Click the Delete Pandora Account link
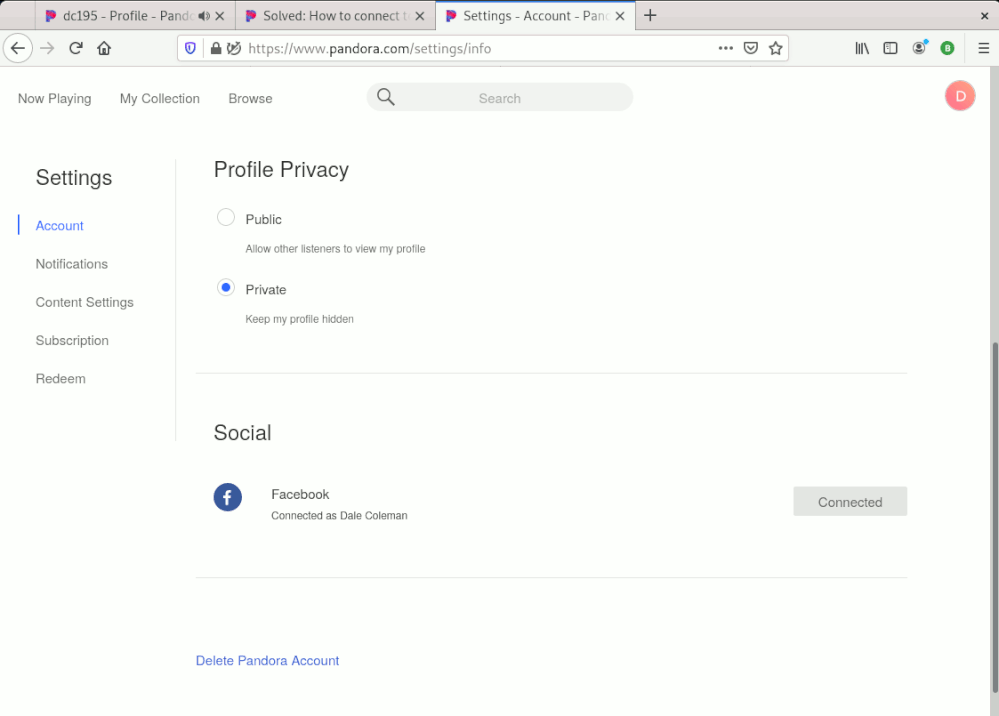Viewport: 999px width, 716px height. pos(267,660)
